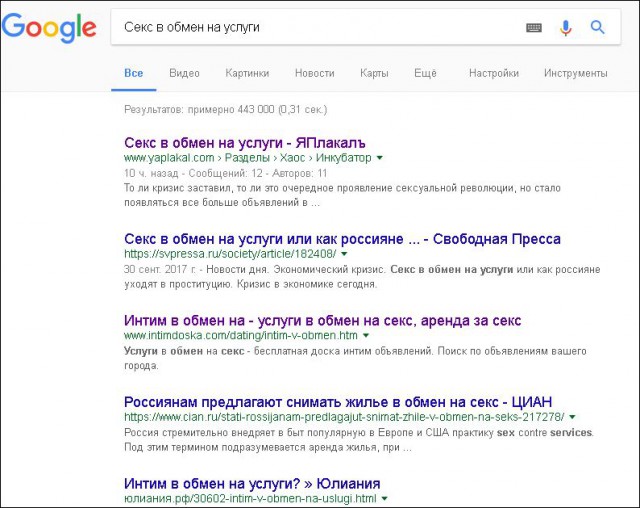Switch to the Картинки tab

[x=247, y=73]
